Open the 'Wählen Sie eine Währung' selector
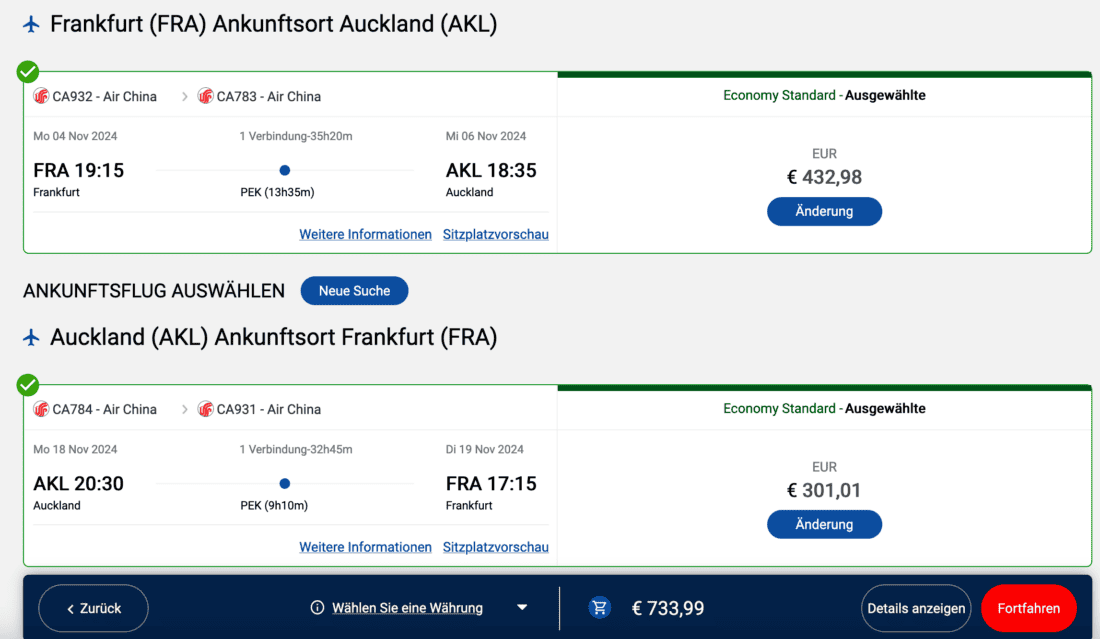1100x639 pixels. (x=407, y=608)
